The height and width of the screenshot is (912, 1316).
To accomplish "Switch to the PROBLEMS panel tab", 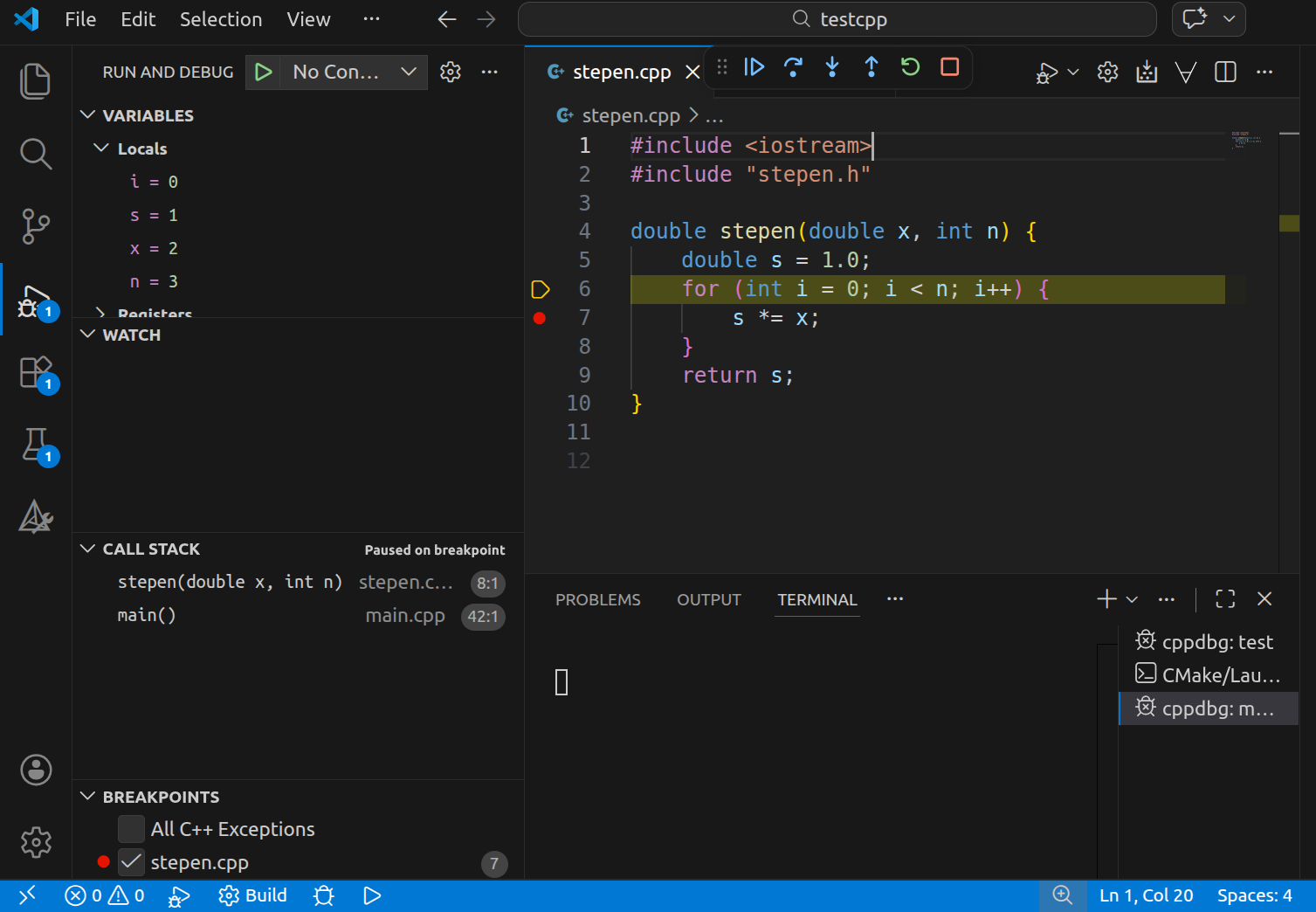I will click(x=598, y=600).
